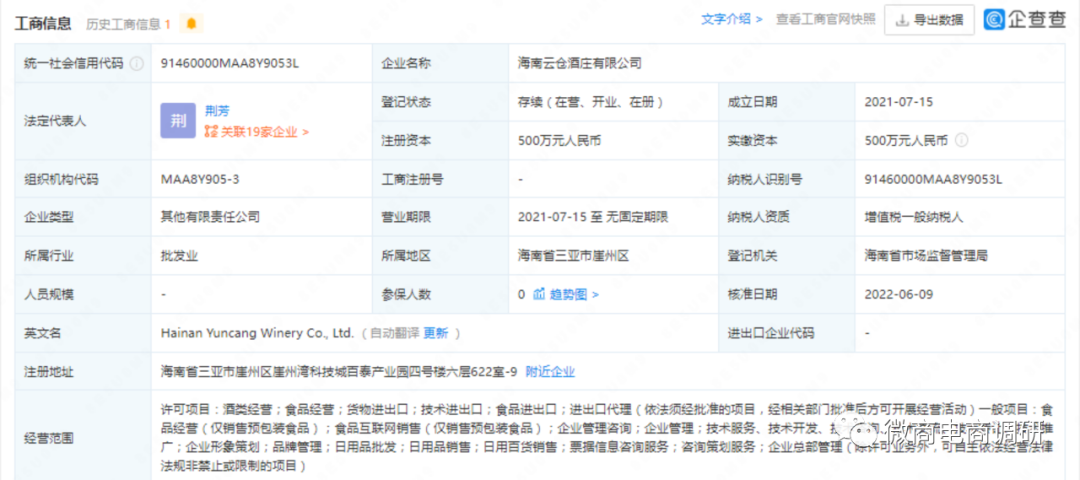Click the 法定代表人 row label
Viewport: 1080px width, 480px height.
tap(55, 121)
